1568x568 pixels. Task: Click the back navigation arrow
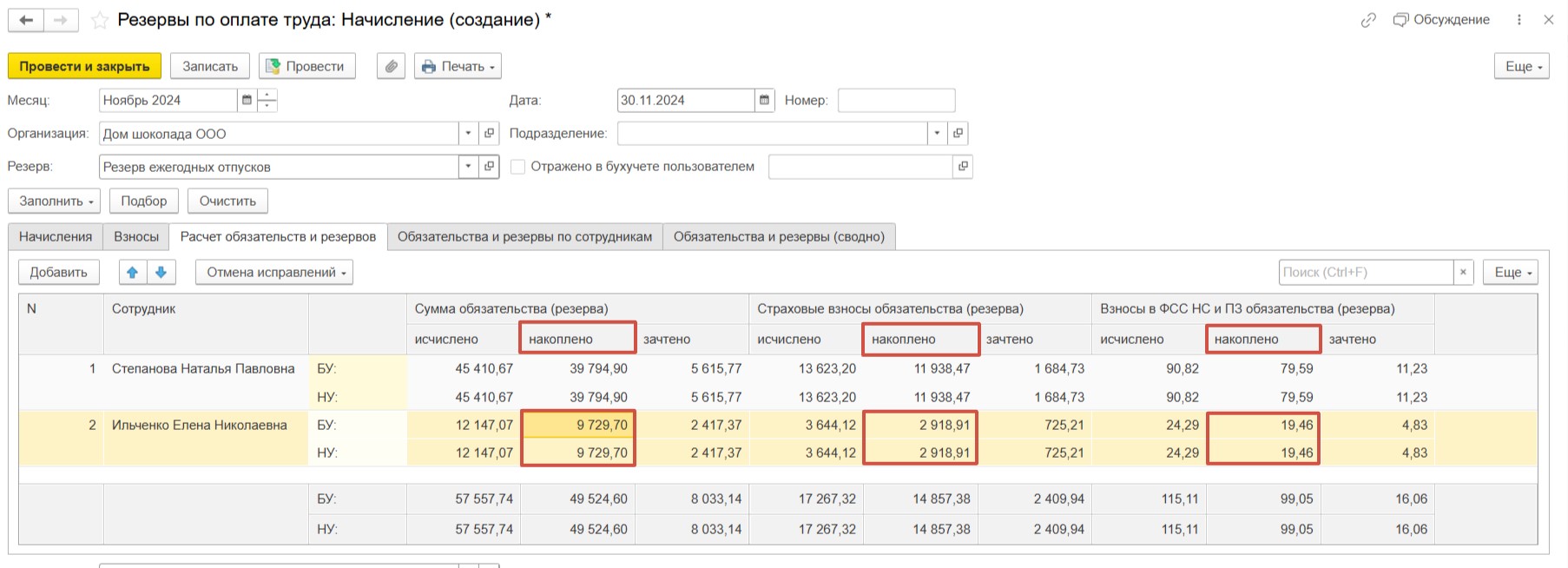click(26, 20)
